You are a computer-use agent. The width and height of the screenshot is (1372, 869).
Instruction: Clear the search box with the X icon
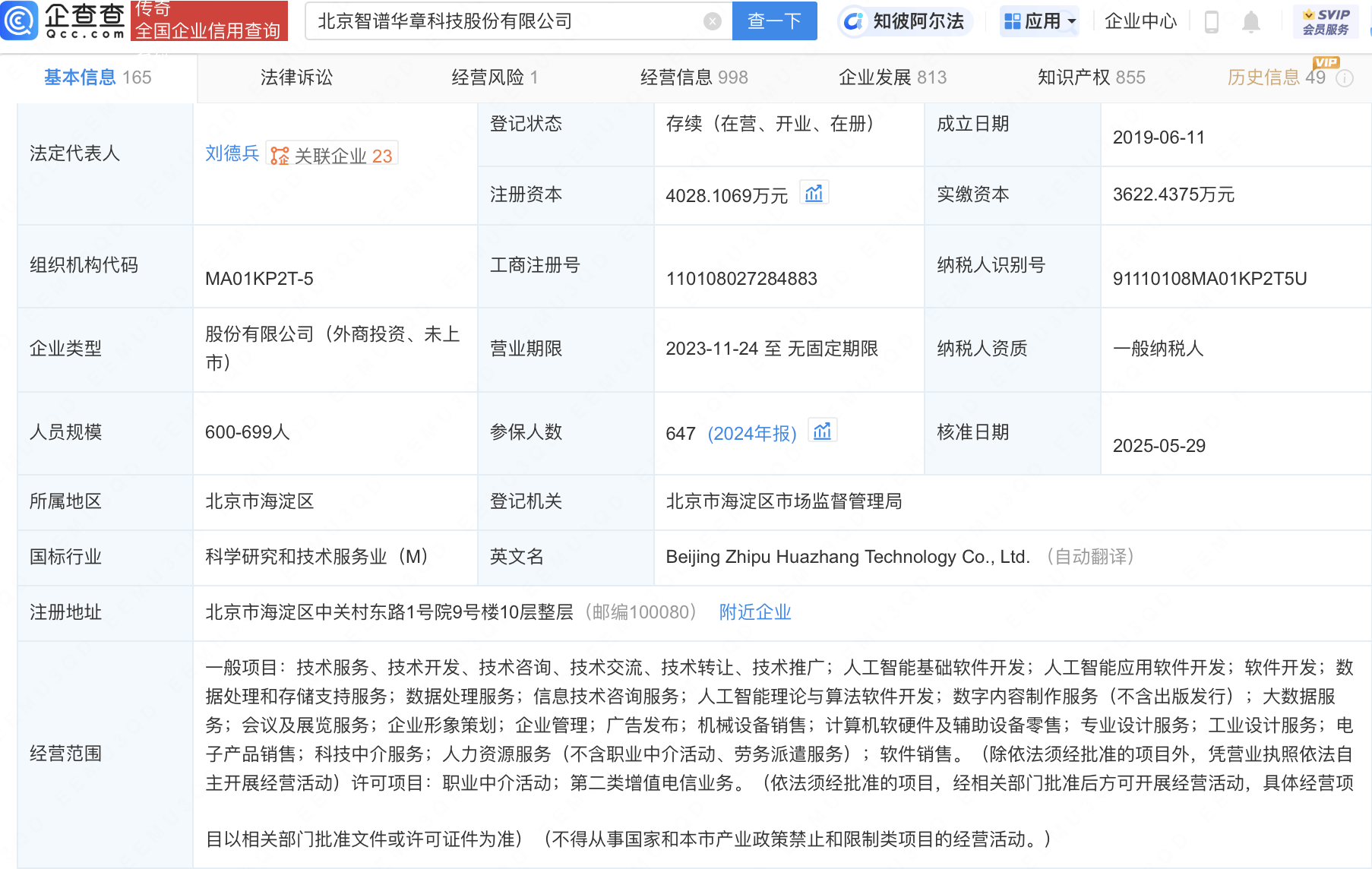point(713,21)
